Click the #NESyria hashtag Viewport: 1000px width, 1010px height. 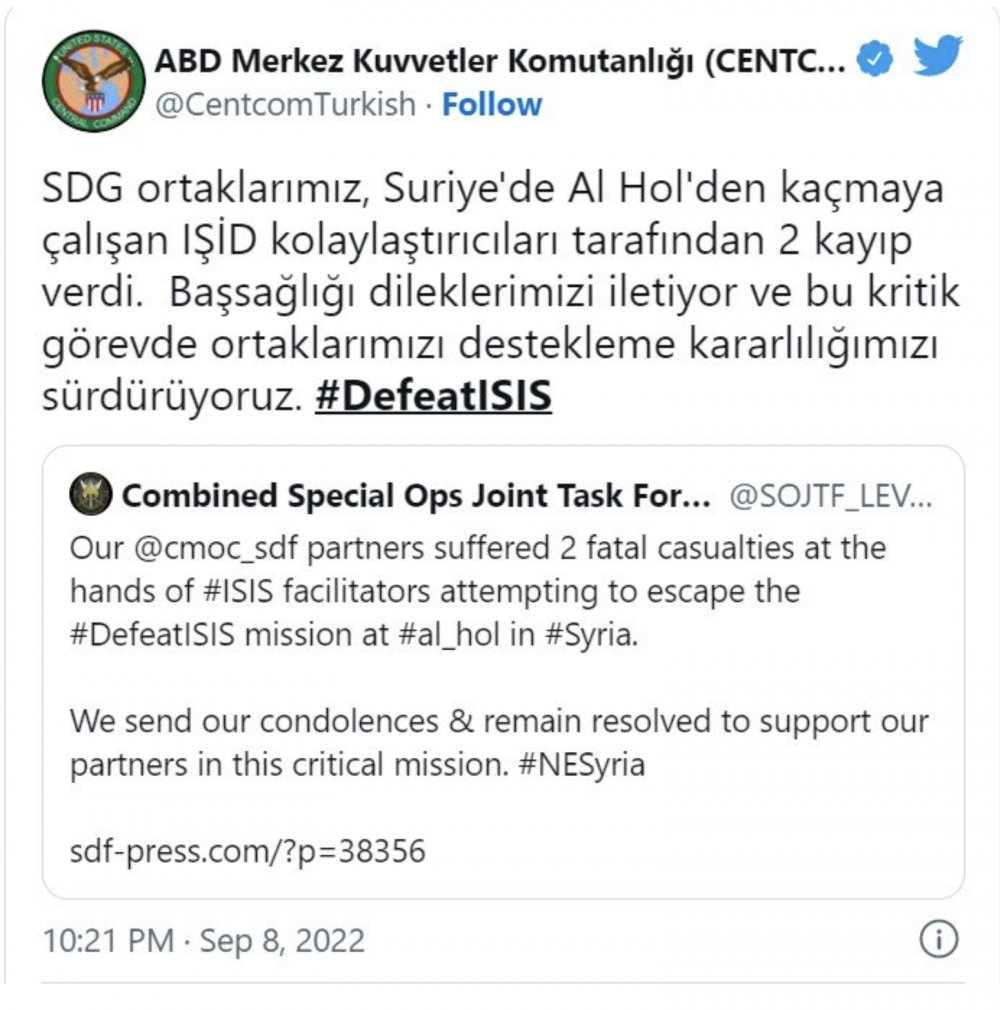click(x=582, y=765)
